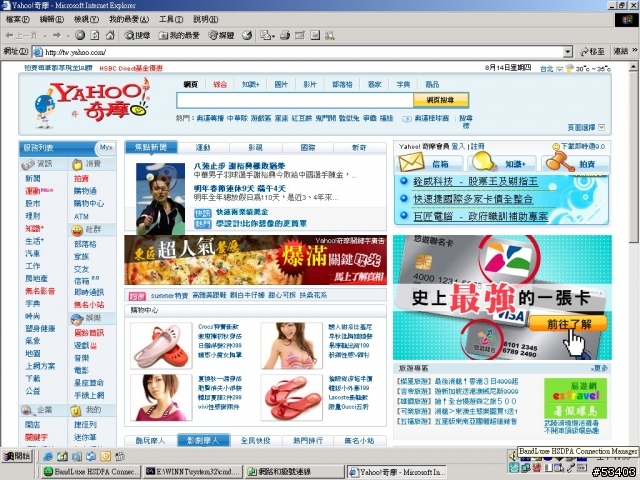
Task: Print the page with the printer icon
Action: click(285, 36)
